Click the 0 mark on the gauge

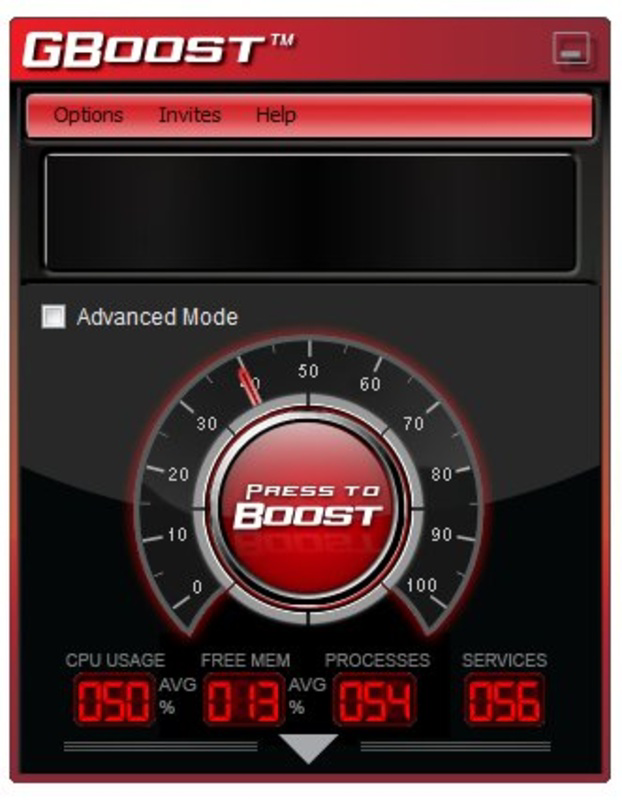pos(197,587)
